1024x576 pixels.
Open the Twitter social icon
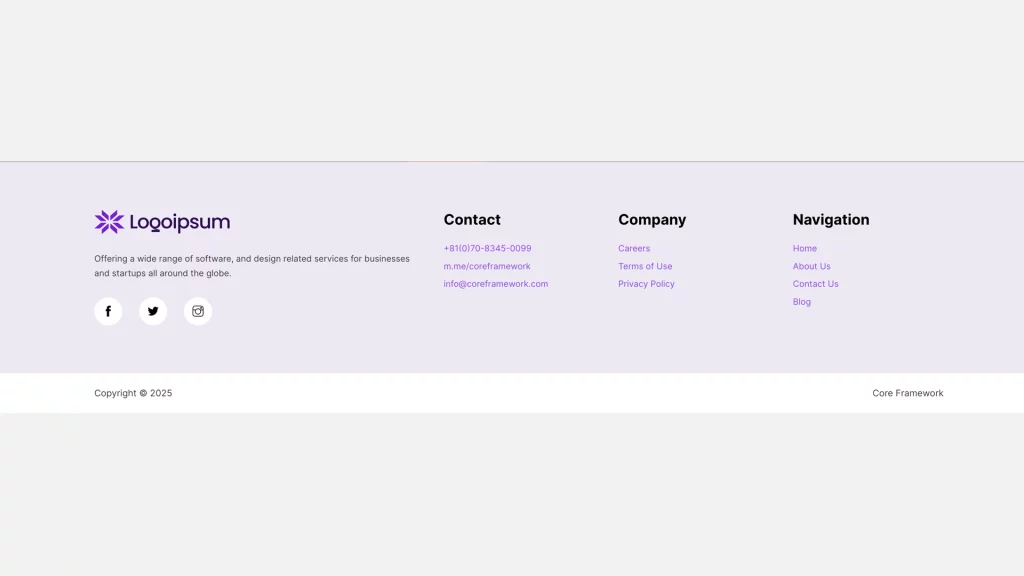(x=153, y=312)
